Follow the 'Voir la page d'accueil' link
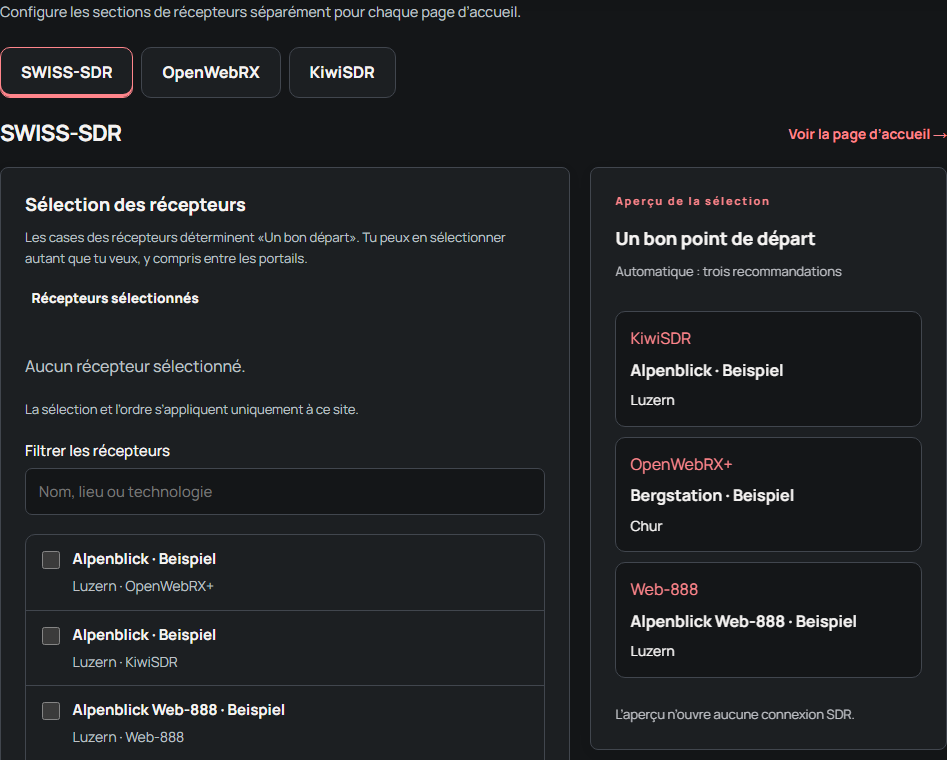The height and width of the screenshot is (760, 947). [867, 134]
